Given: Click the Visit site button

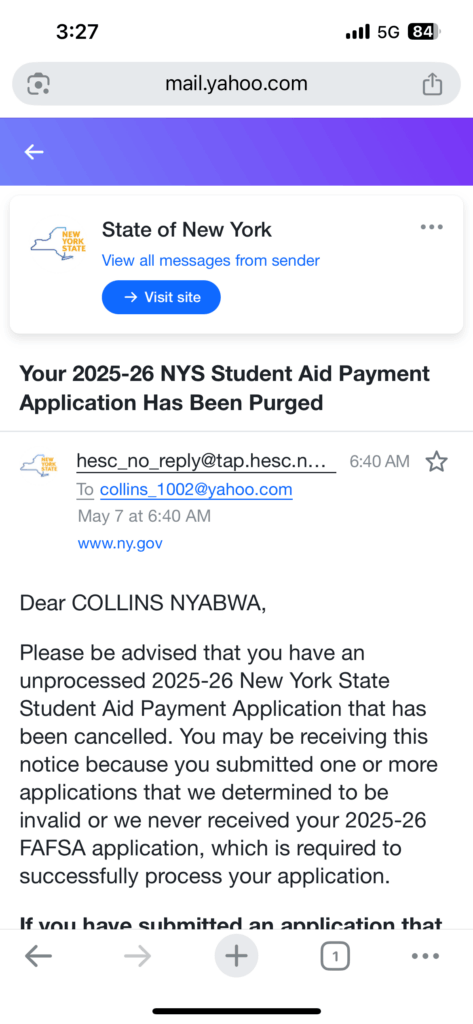Looking at the screenshot, I should click(x=161, y=297).
